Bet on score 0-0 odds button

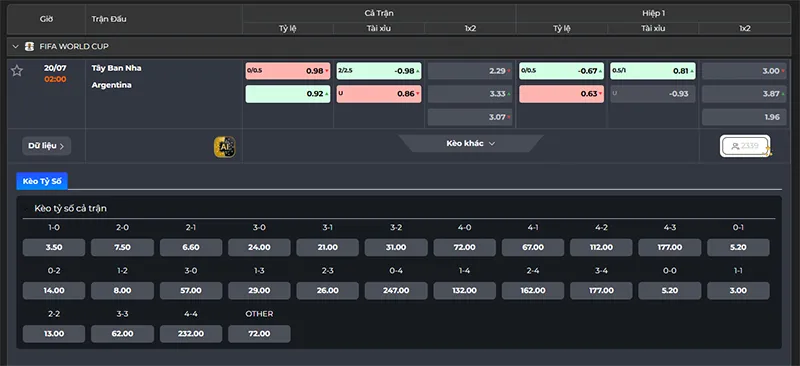[670, 290]
